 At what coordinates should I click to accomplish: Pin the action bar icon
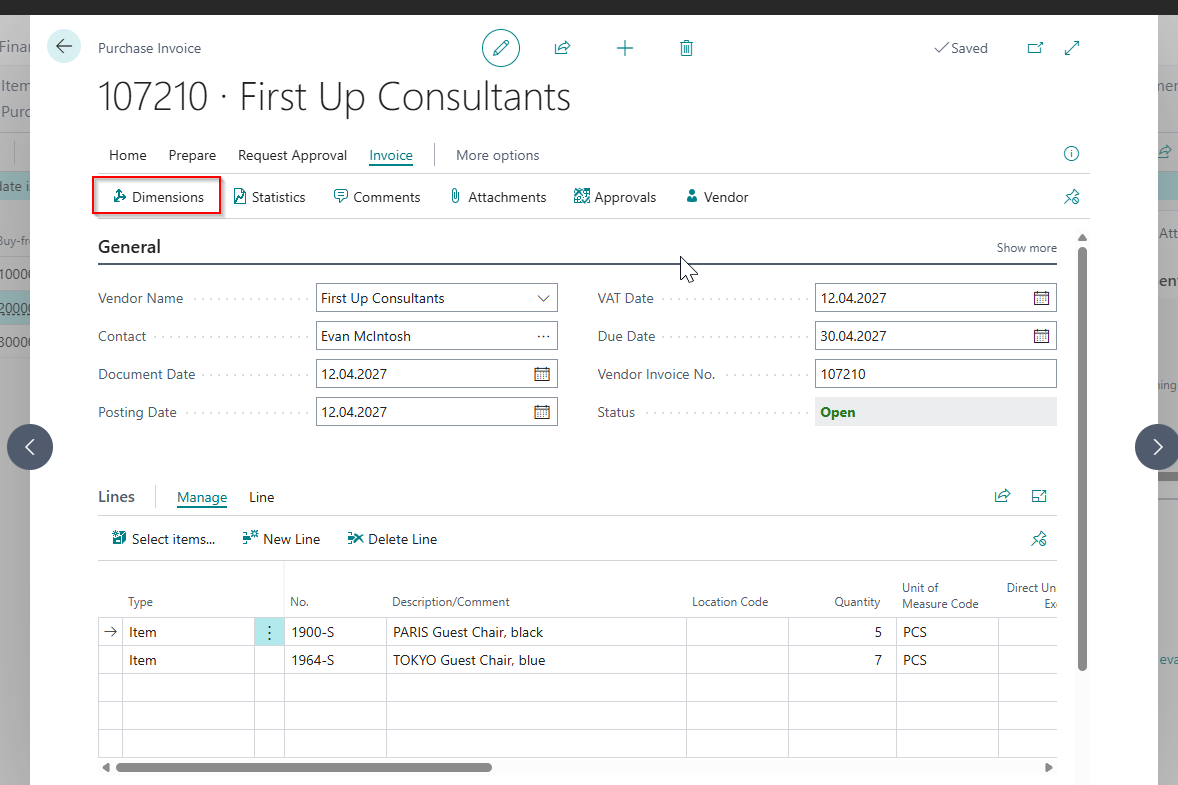[x=1071, y=197]
